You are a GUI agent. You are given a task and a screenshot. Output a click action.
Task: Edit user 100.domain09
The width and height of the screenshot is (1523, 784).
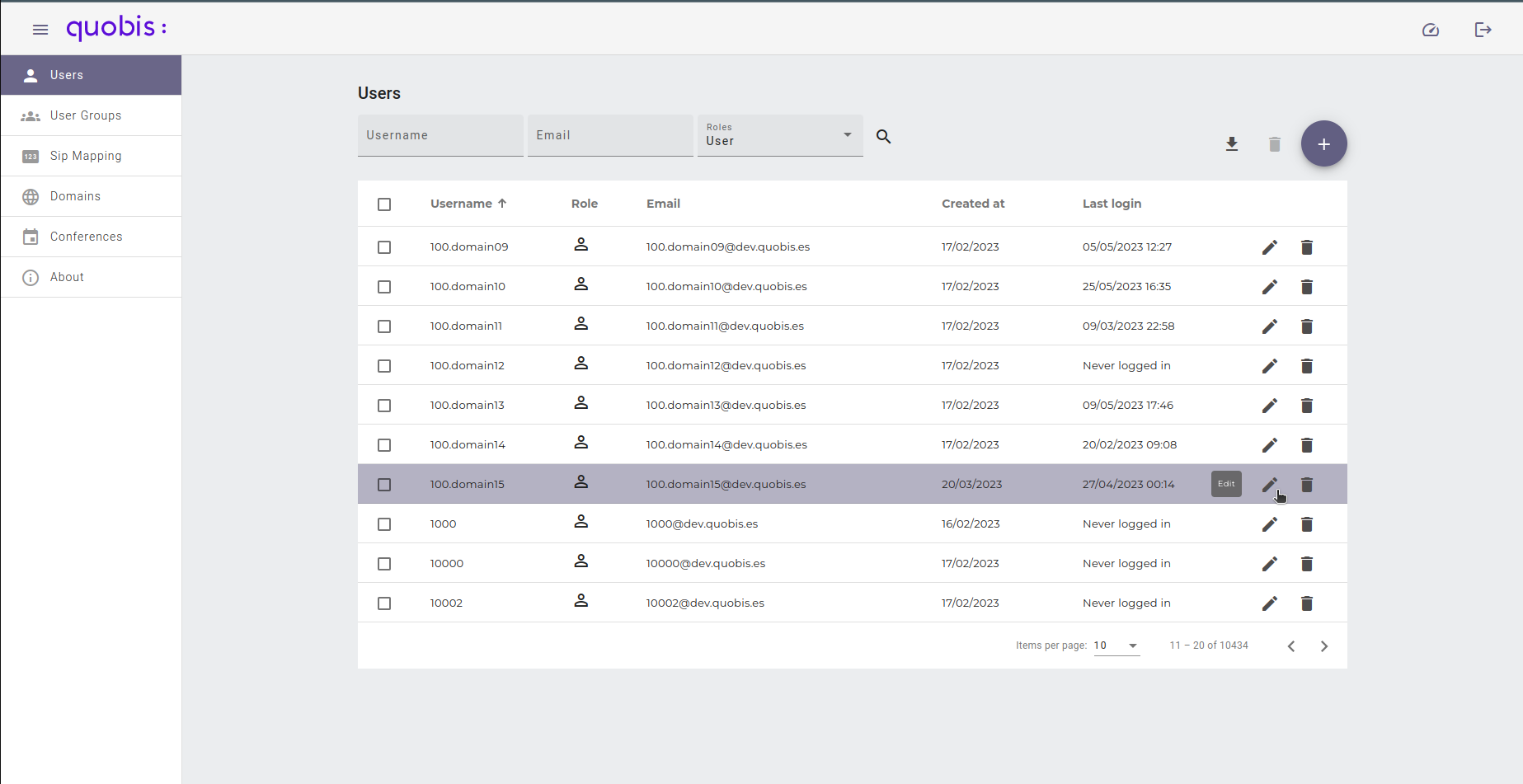(1270, 247)
